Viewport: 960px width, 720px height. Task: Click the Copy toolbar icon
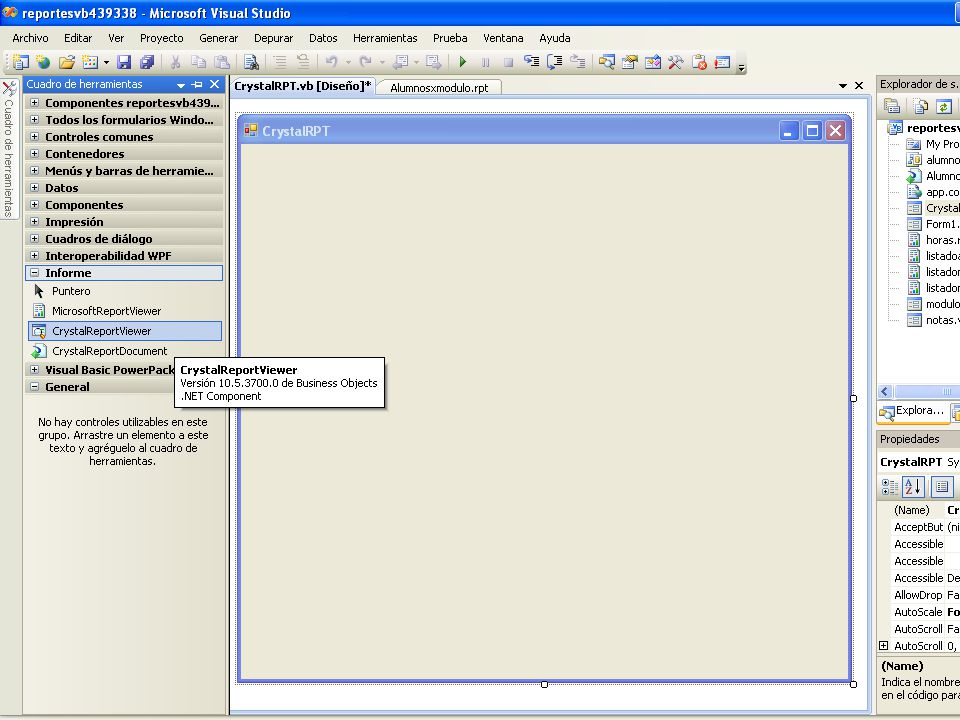(x=198, y=62)
